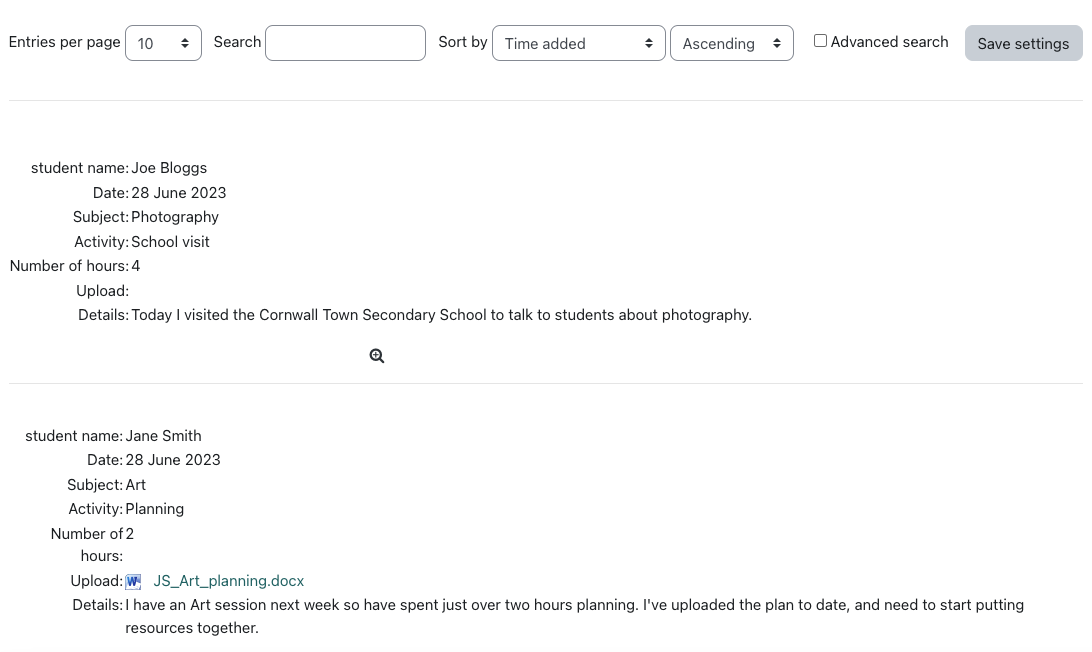Click the School visit activity value
The height and width of the screenshot is (652, 1092).
[171, 242]
